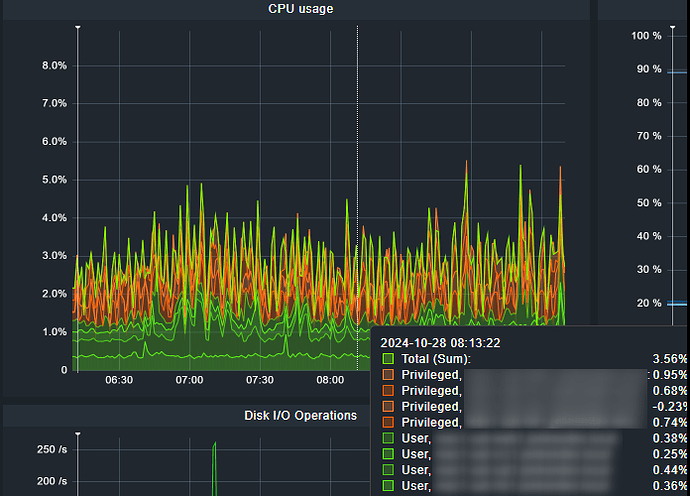Click the 2.0% CPU axis label
The width and height of the screenshot is (690, 496).
click(x=55, y=294)
